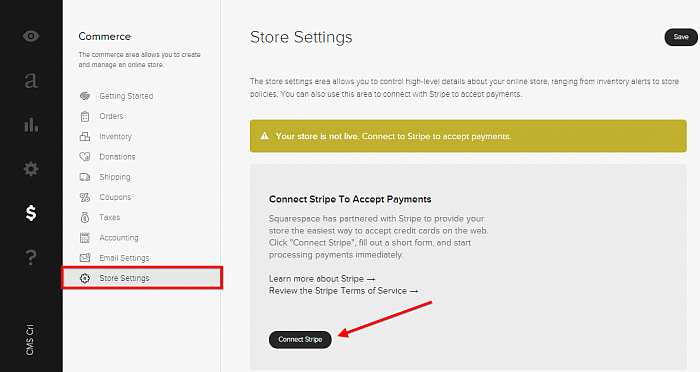
Task: Open Shipping section
Action: click(x=115, y=177)
